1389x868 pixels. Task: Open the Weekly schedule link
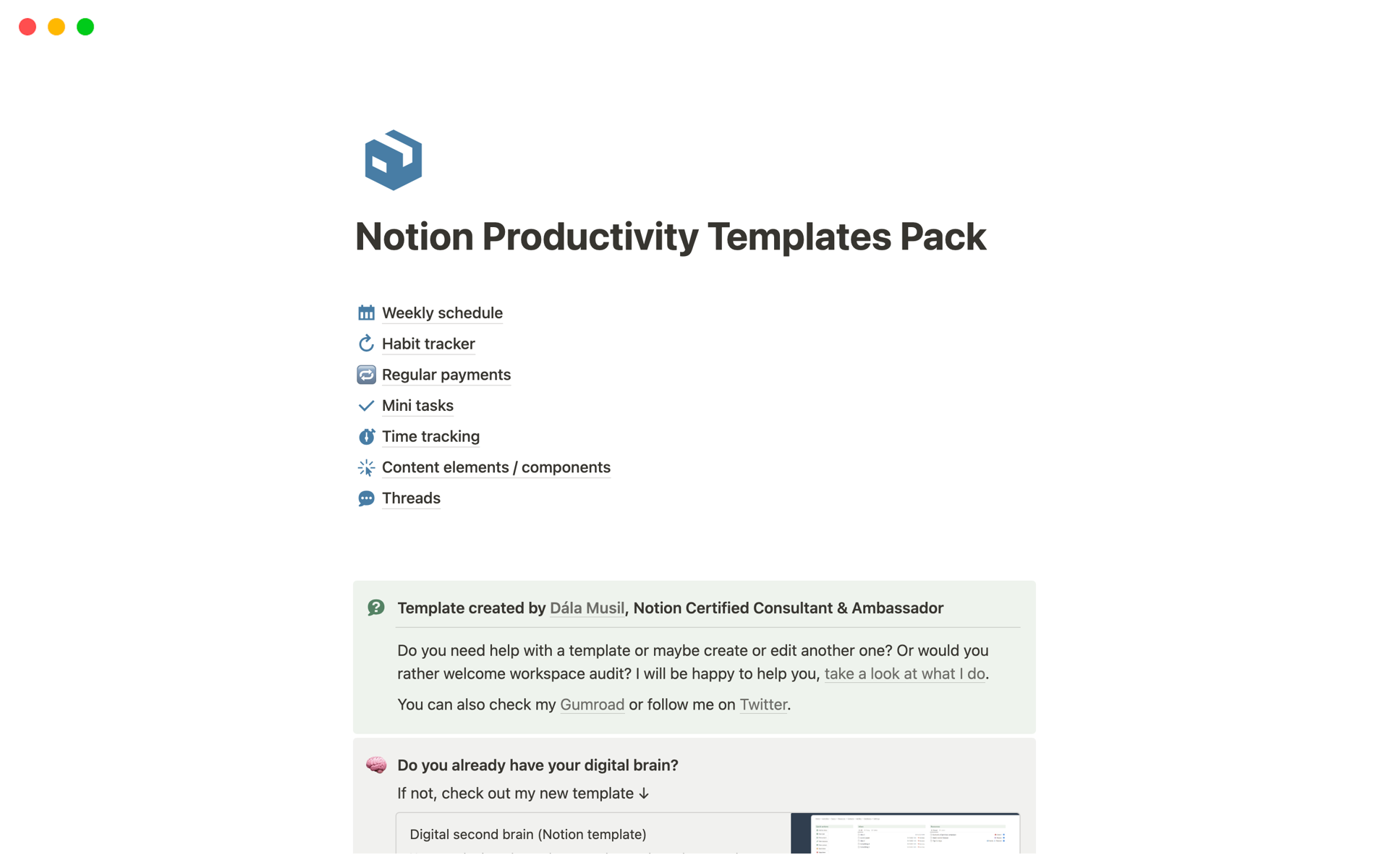(441, 312)
